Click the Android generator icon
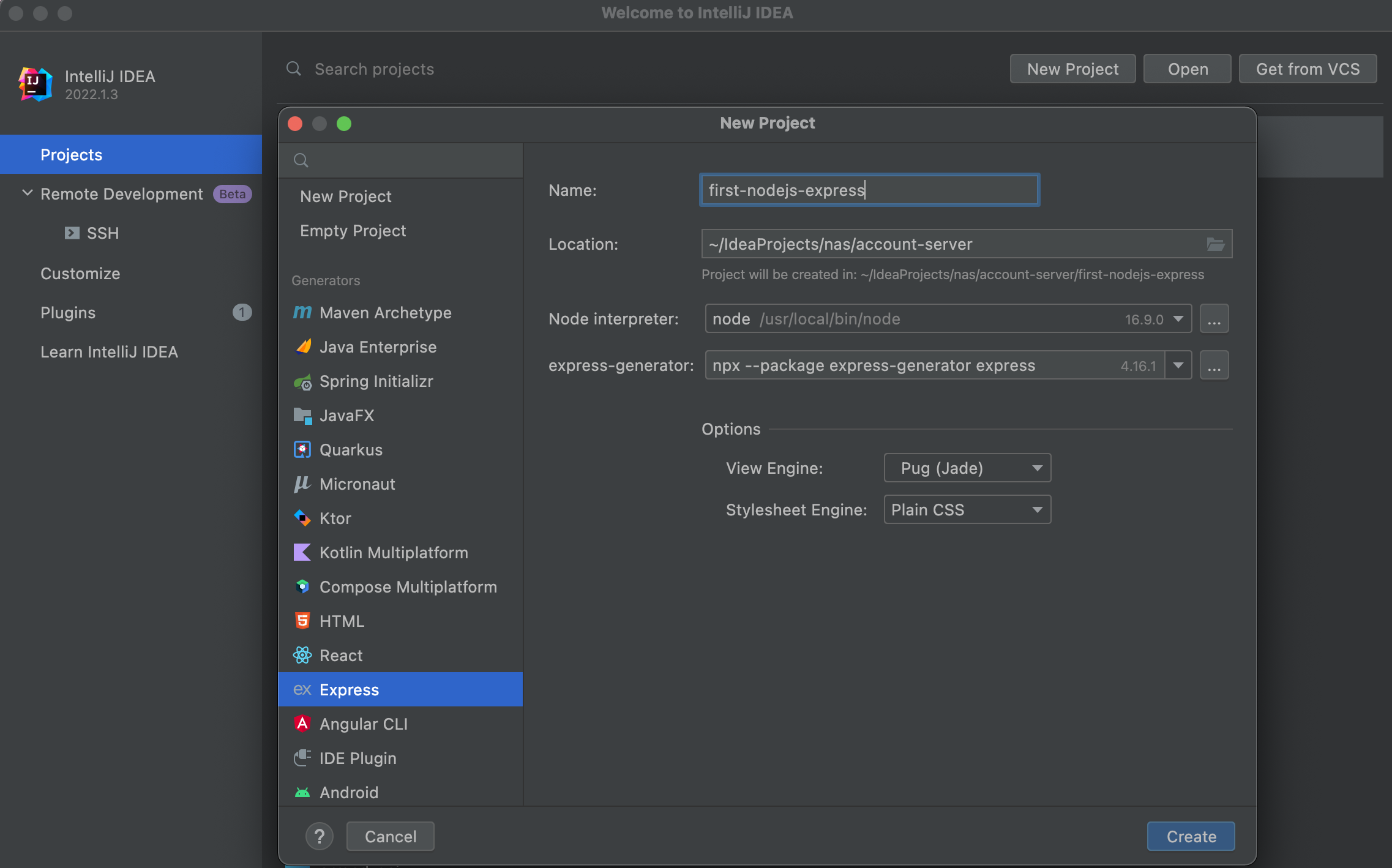 tap(302, 793)
